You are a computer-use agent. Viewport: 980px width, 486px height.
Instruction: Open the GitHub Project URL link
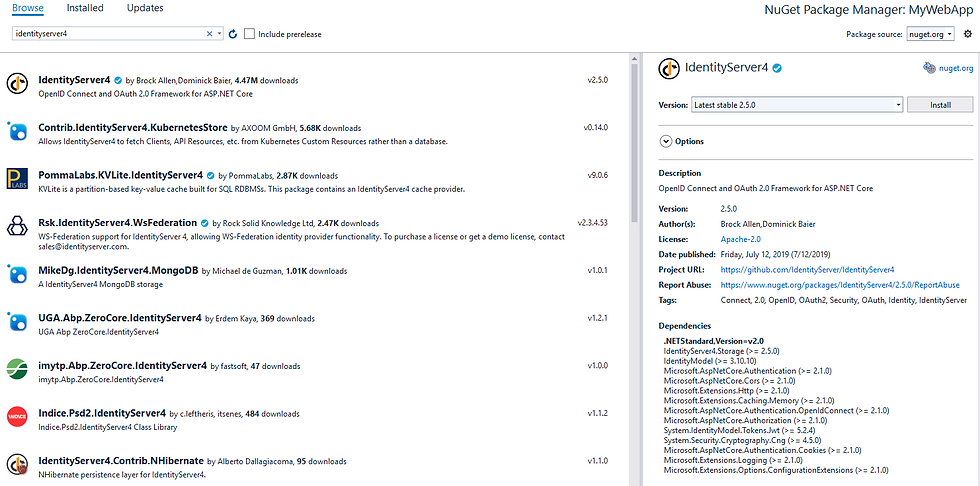[808, 270]
